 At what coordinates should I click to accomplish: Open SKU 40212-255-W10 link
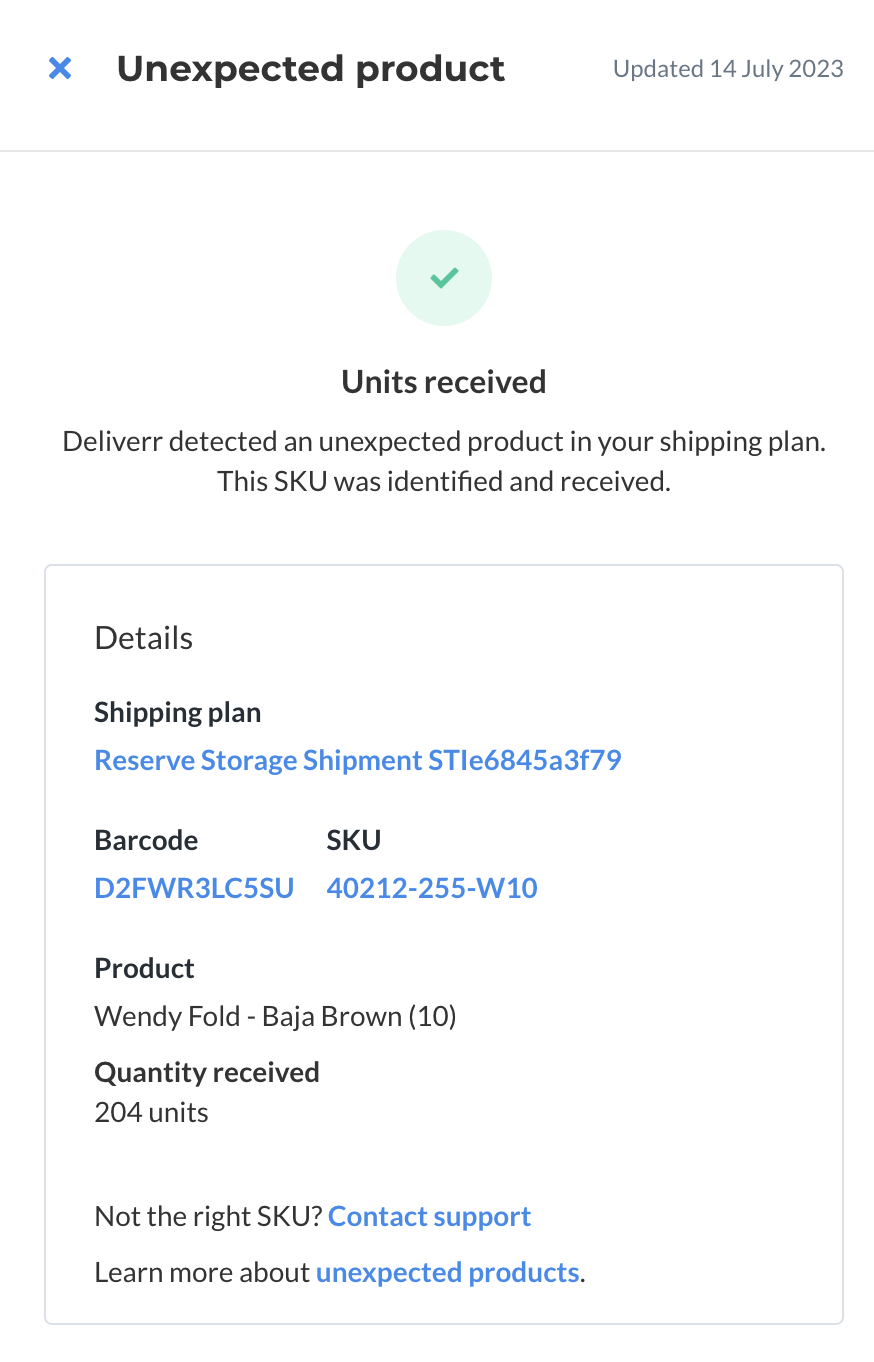click(x=432, y=888)
